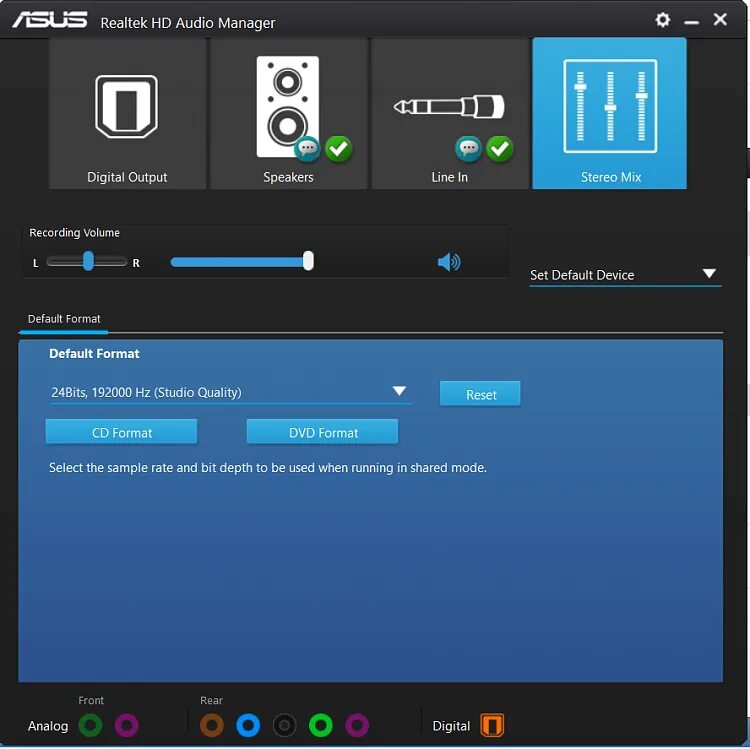Expand the default format arrow
The width and height of the screenshot is (750, 749).
399,391
